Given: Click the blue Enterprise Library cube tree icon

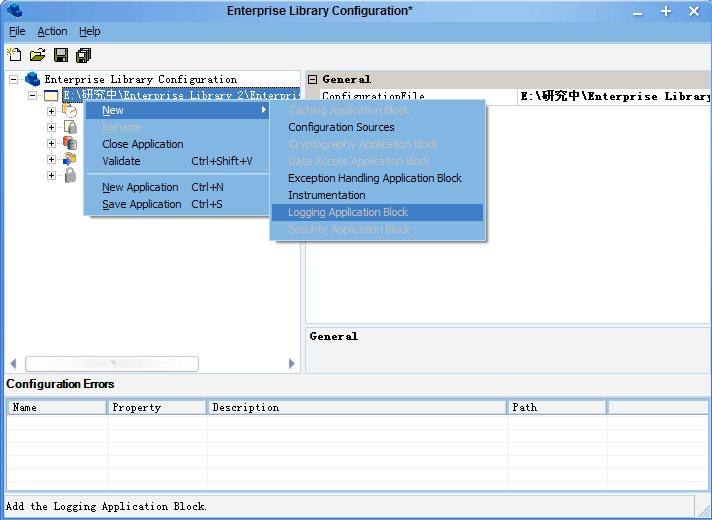Looking at the screenshot, I should (32, 79).
